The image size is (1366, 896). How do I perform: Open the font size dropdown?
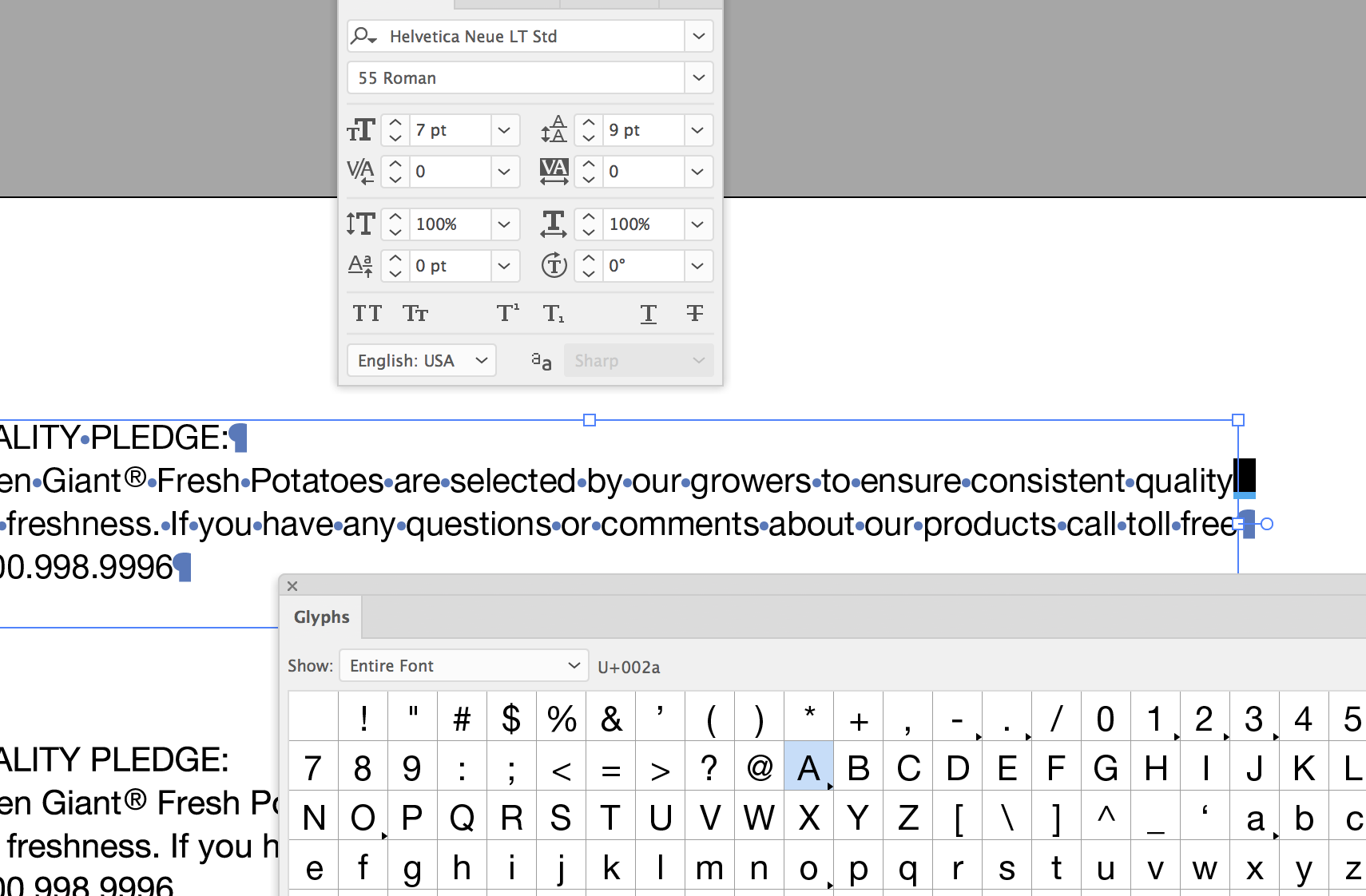(x=504, y=130)
